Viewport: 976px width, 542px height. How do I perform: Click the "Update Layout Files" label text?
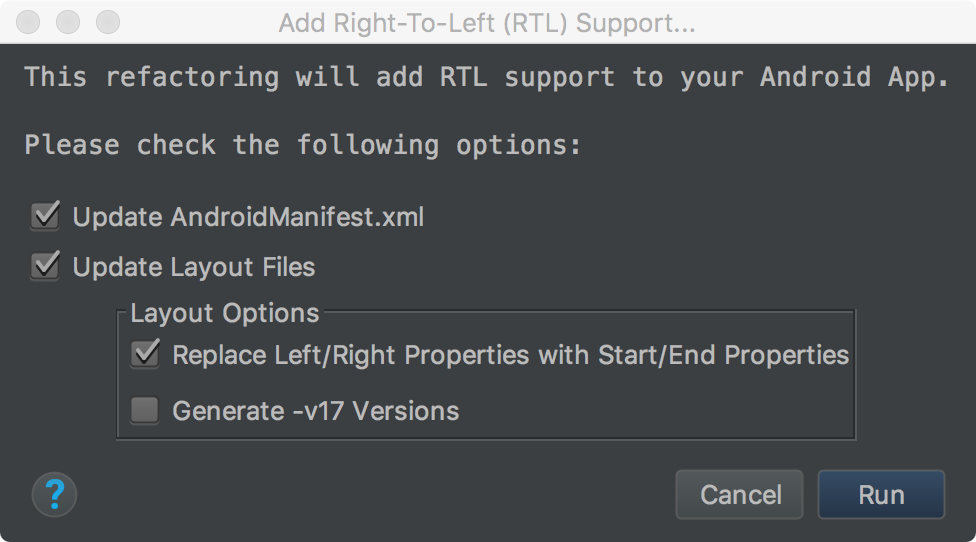tap(194, 268)
